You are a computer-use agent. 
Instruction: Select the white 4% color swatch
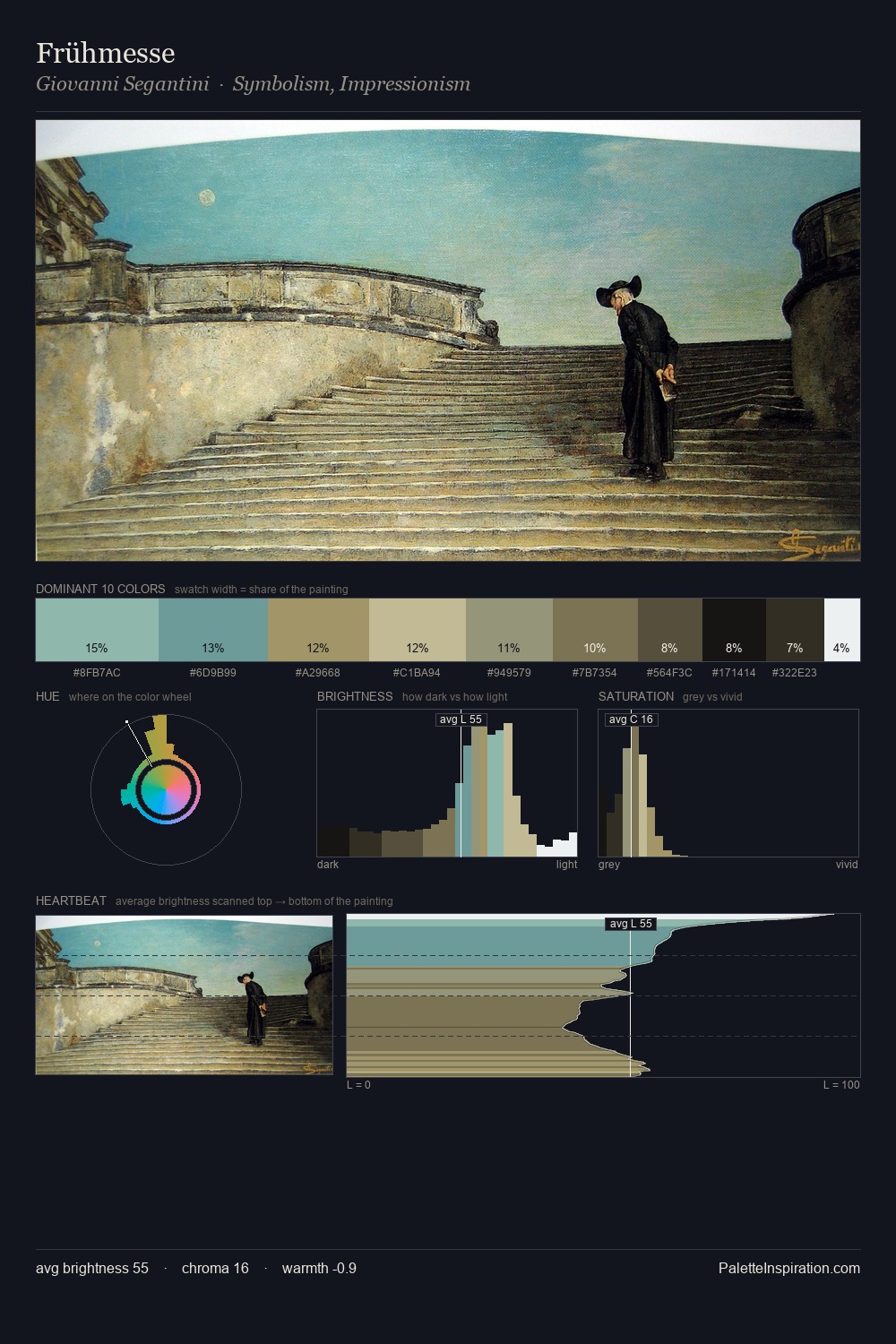(x=842, y=630)
